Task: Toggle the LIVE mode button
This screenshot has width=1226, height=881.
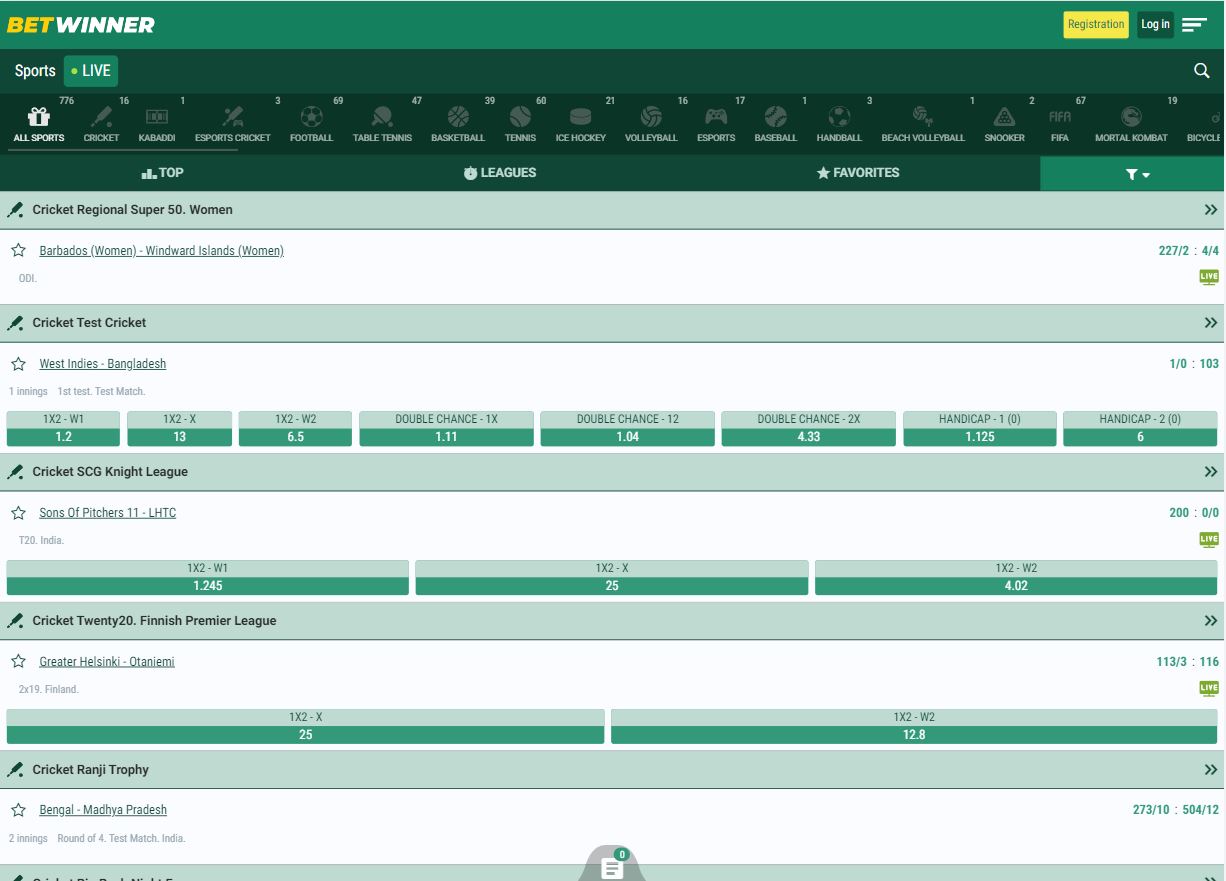Action: click(x=91, y=71)
